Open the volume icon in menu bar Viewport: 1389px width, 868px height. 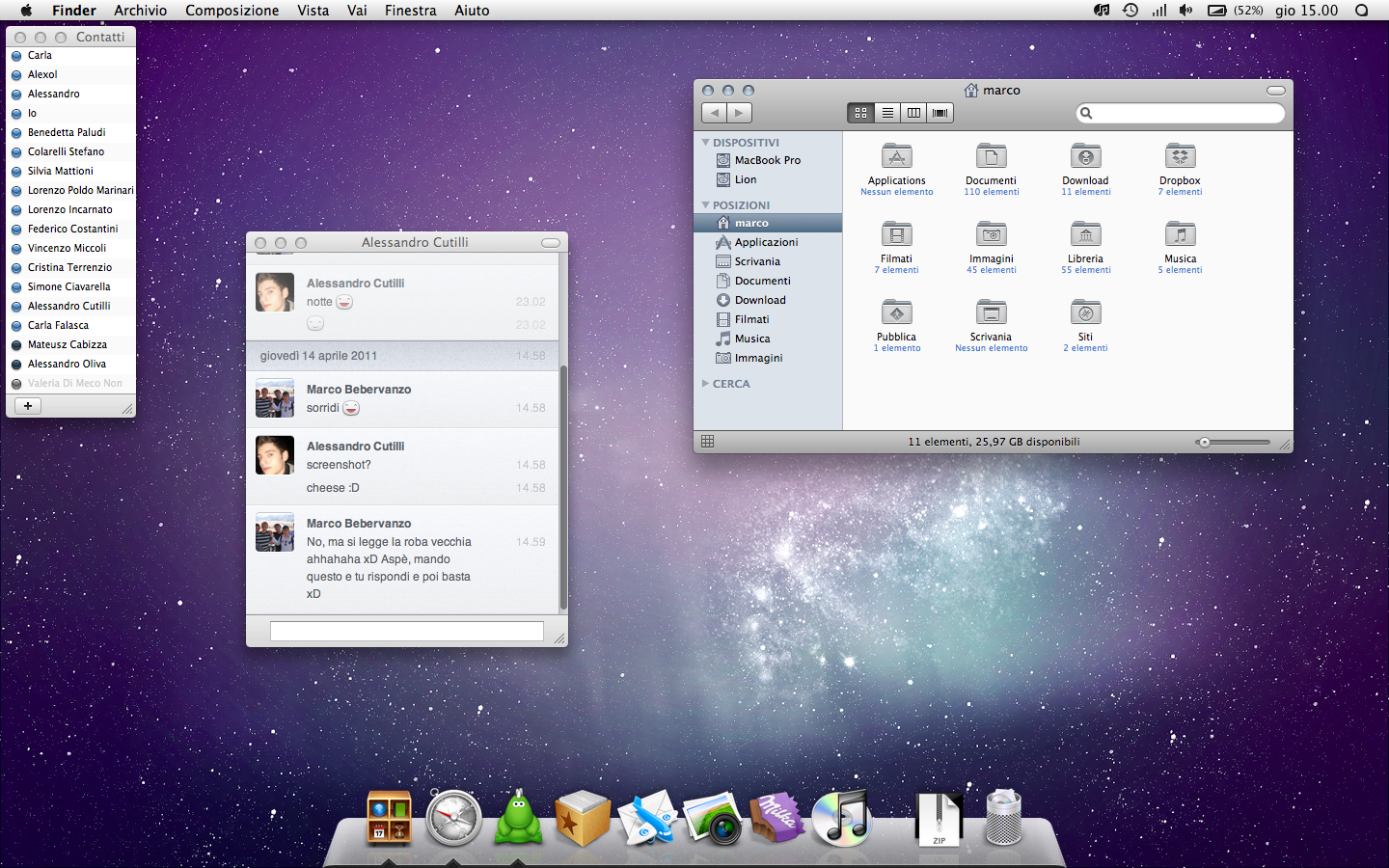[1185, 11]
